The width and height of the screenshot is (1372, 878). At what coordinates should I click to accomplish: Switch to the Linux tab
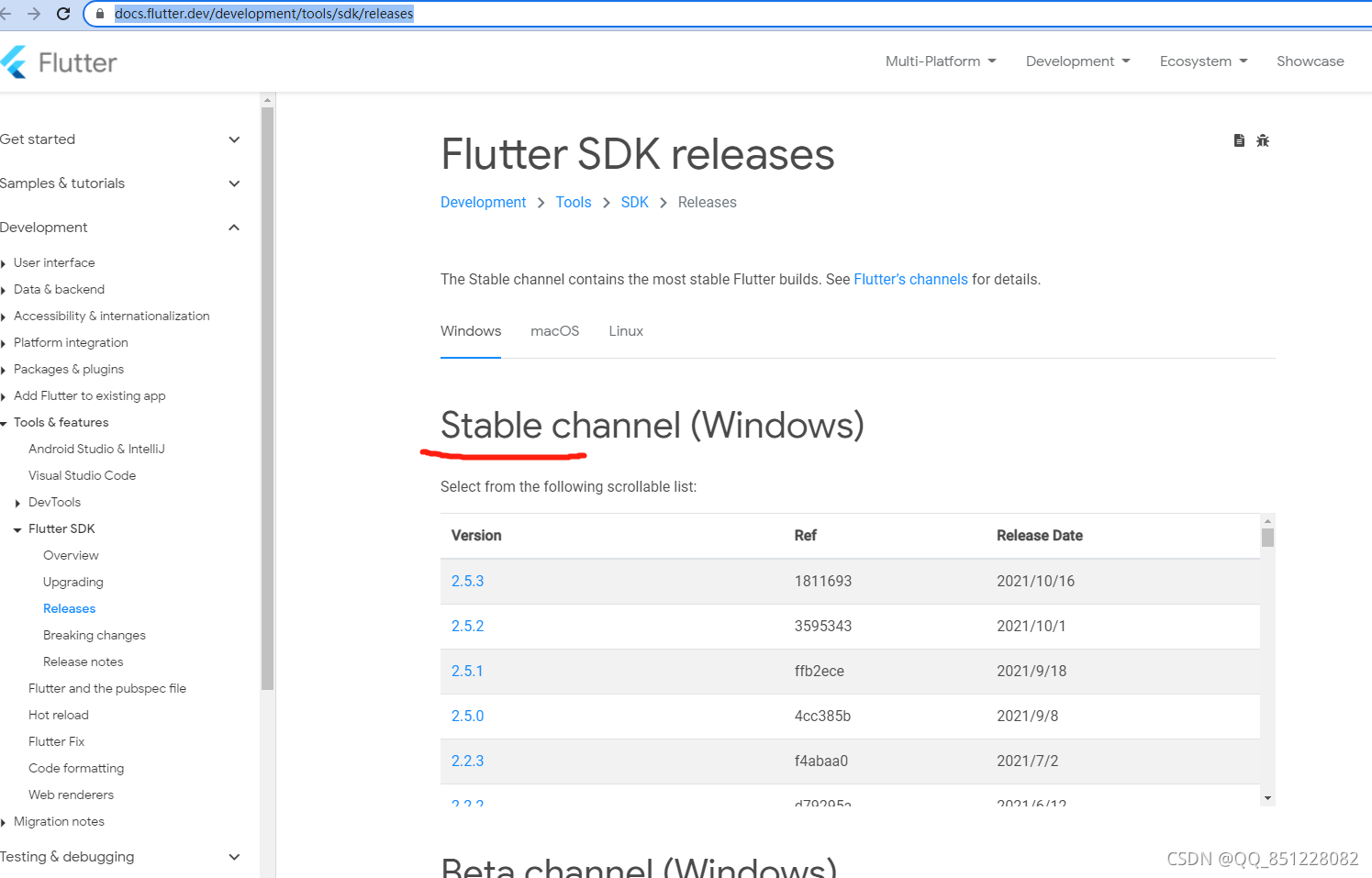click(626, 331)
